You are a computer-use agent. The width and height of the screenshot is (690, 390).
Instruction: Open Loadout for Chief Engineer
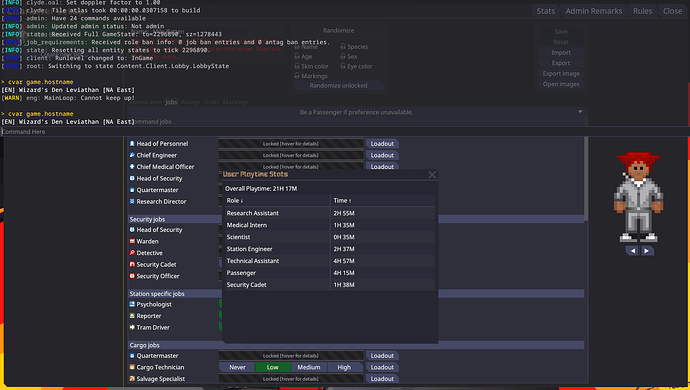tap(382, 155)
